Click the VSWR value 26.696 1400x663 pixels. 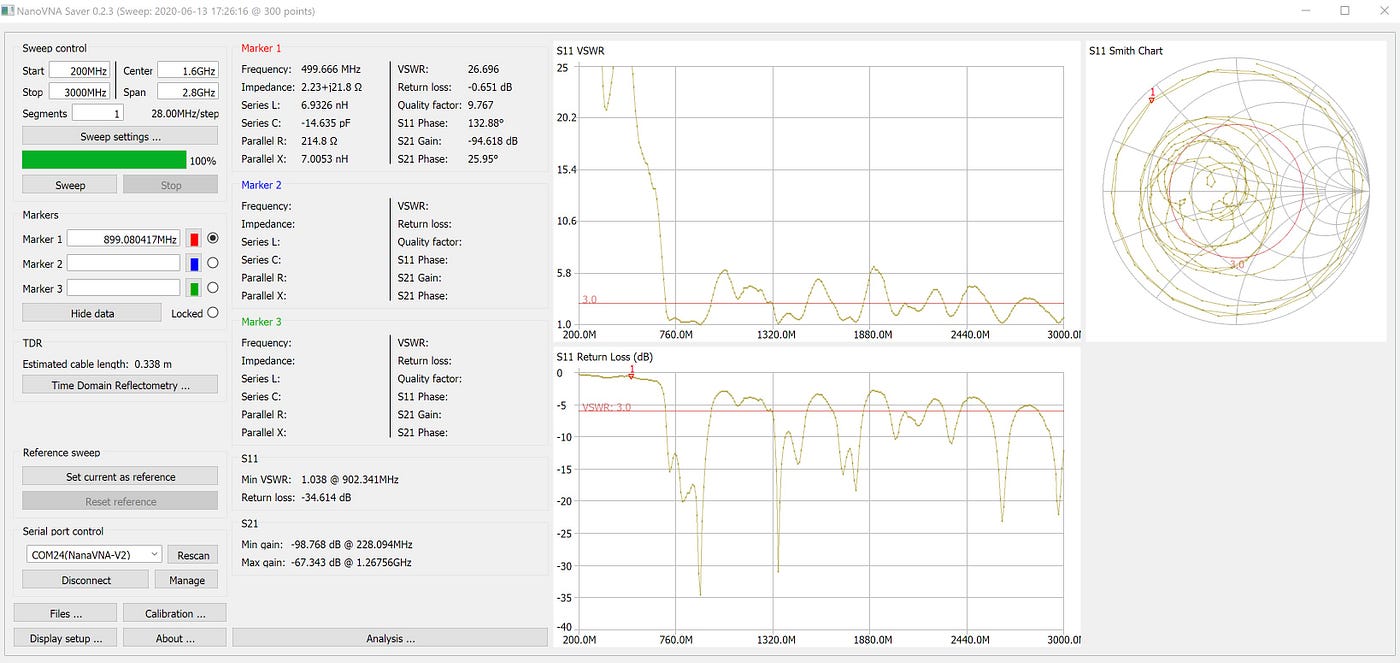point(483,69)
